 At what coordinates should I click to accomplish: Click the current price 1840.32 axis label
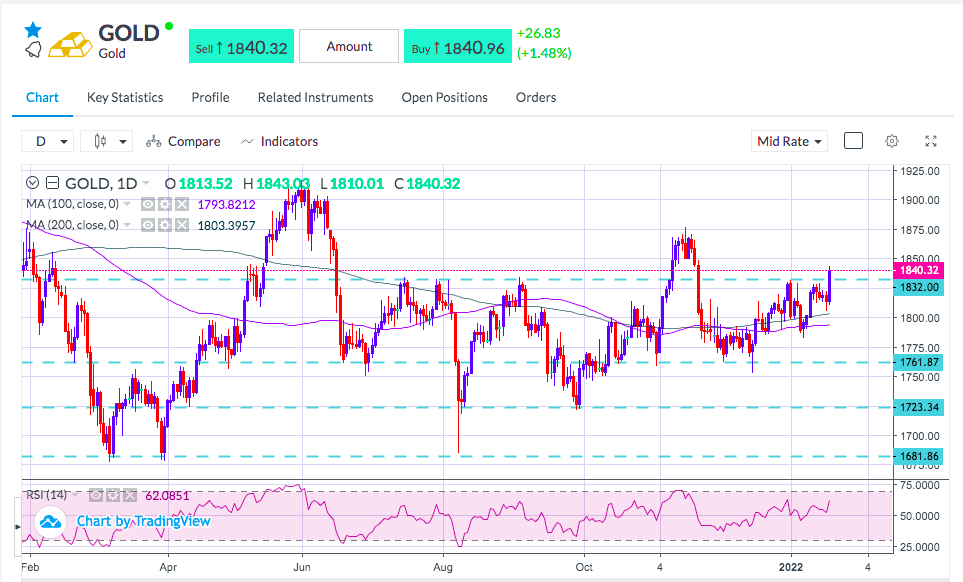point(919,270)
